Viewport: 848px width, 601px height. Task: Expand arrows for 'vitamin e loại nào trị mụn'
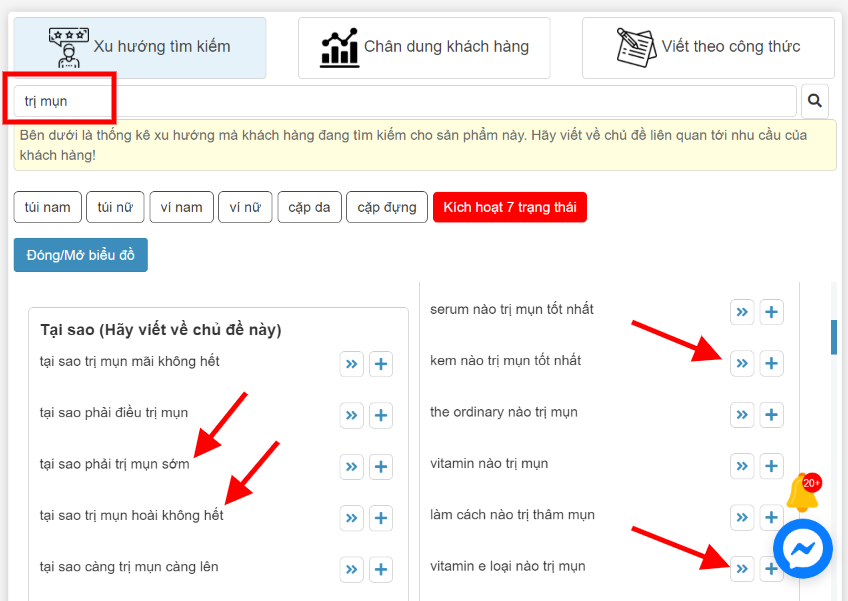coord(742,569)
